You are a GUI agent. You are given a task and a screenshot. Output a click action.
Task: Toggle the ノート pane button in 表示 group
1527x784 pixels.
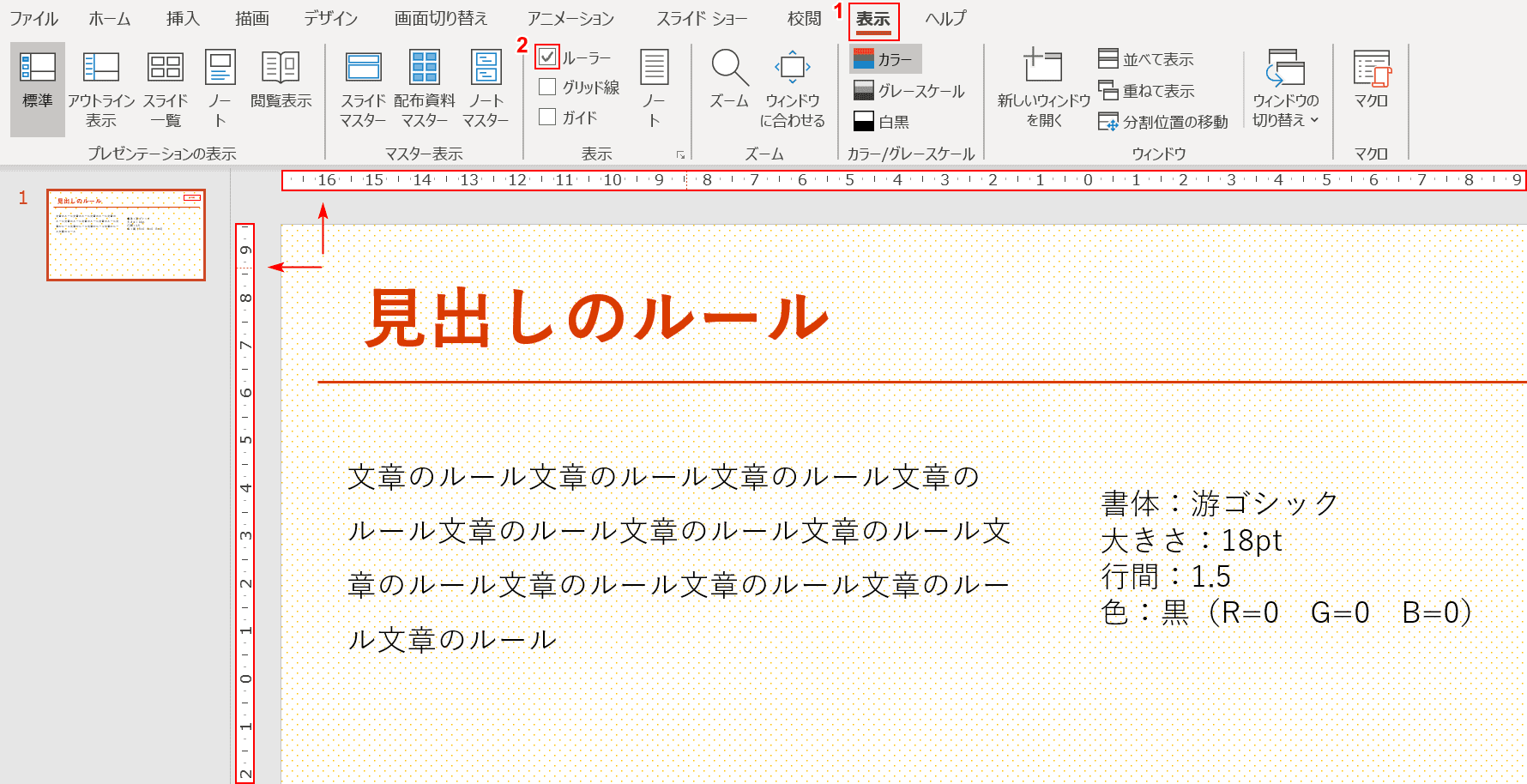click(655, 89)
